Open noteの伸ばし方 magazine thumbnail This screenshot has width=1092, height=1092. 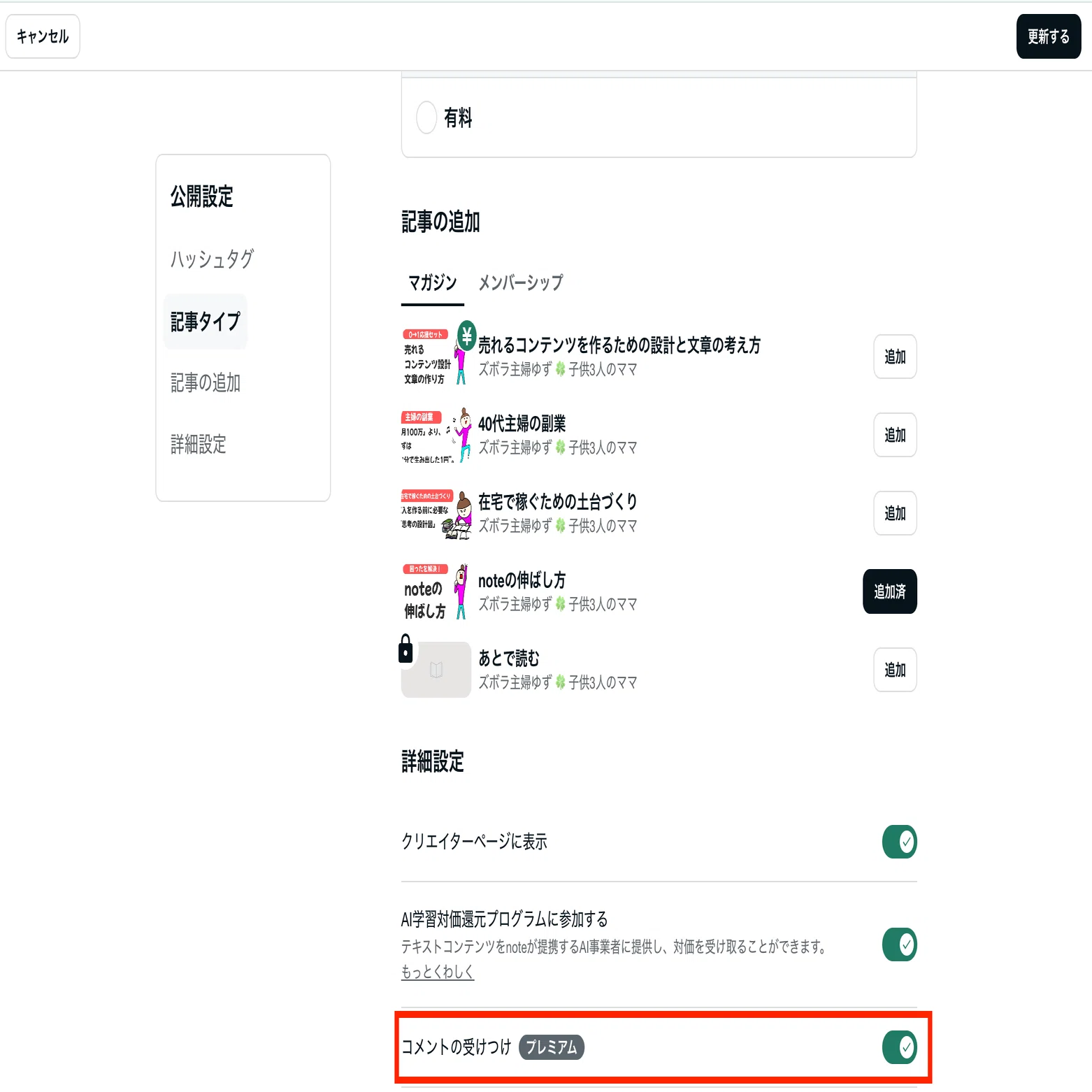click(435, 591)
